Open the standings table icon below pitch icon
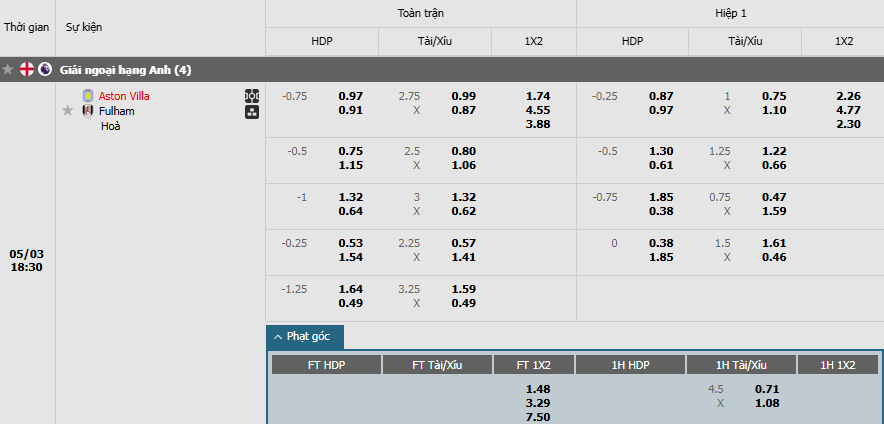The width and height of the screenshot is (884, 424). [252, 112]
